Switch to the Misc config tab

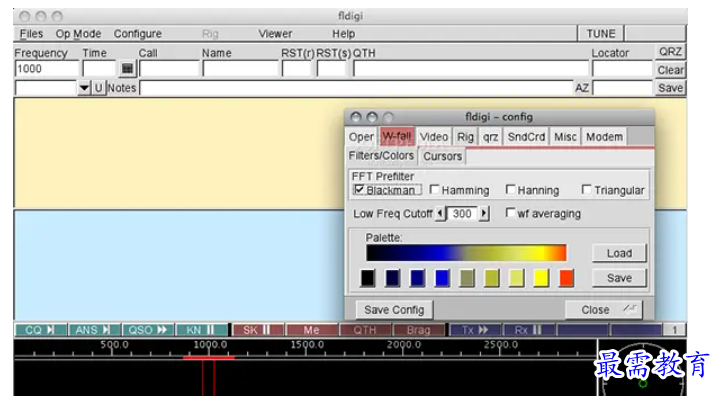566,137
